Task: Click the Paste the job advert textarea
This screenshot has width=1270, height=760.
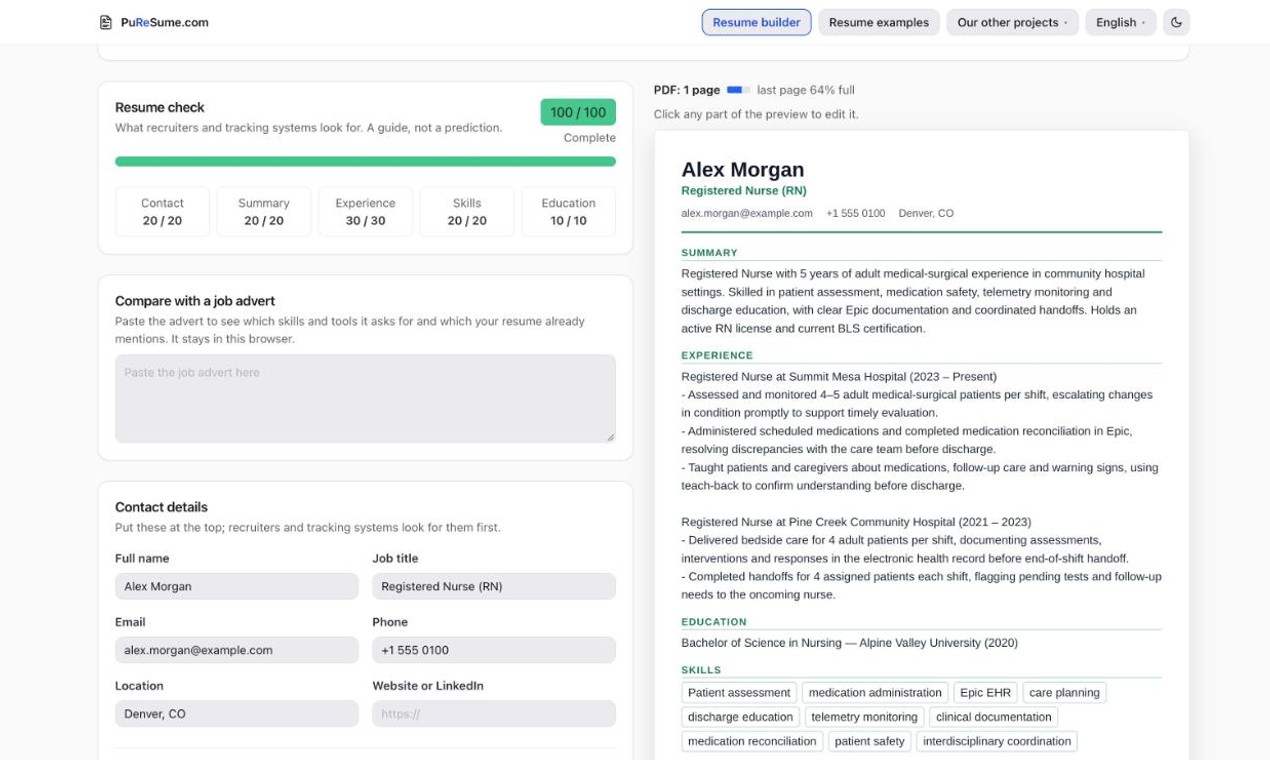Action: pos(365,398)
